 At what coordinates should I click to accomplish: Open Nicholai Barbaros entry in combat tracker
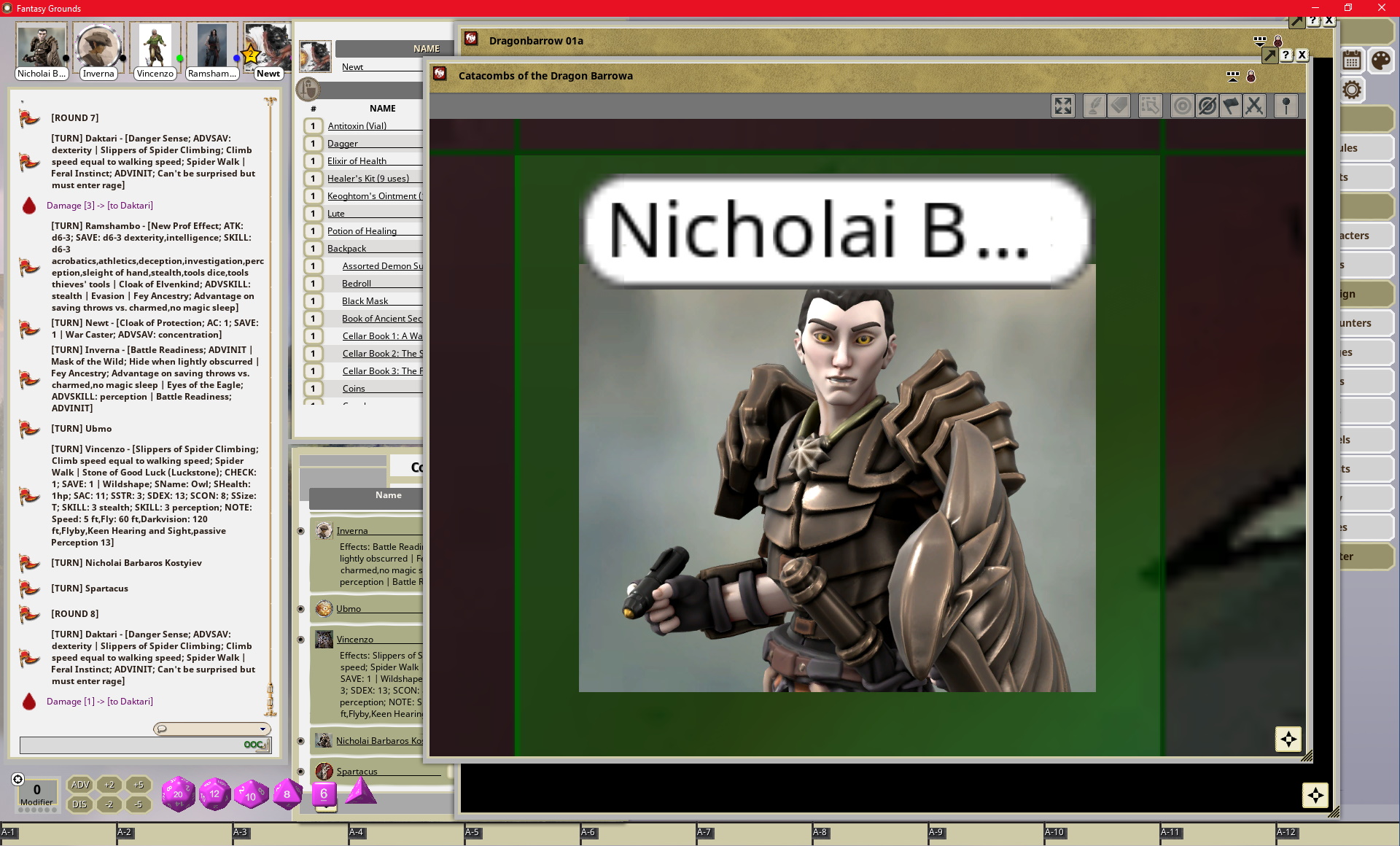click(x=378, y=741)
